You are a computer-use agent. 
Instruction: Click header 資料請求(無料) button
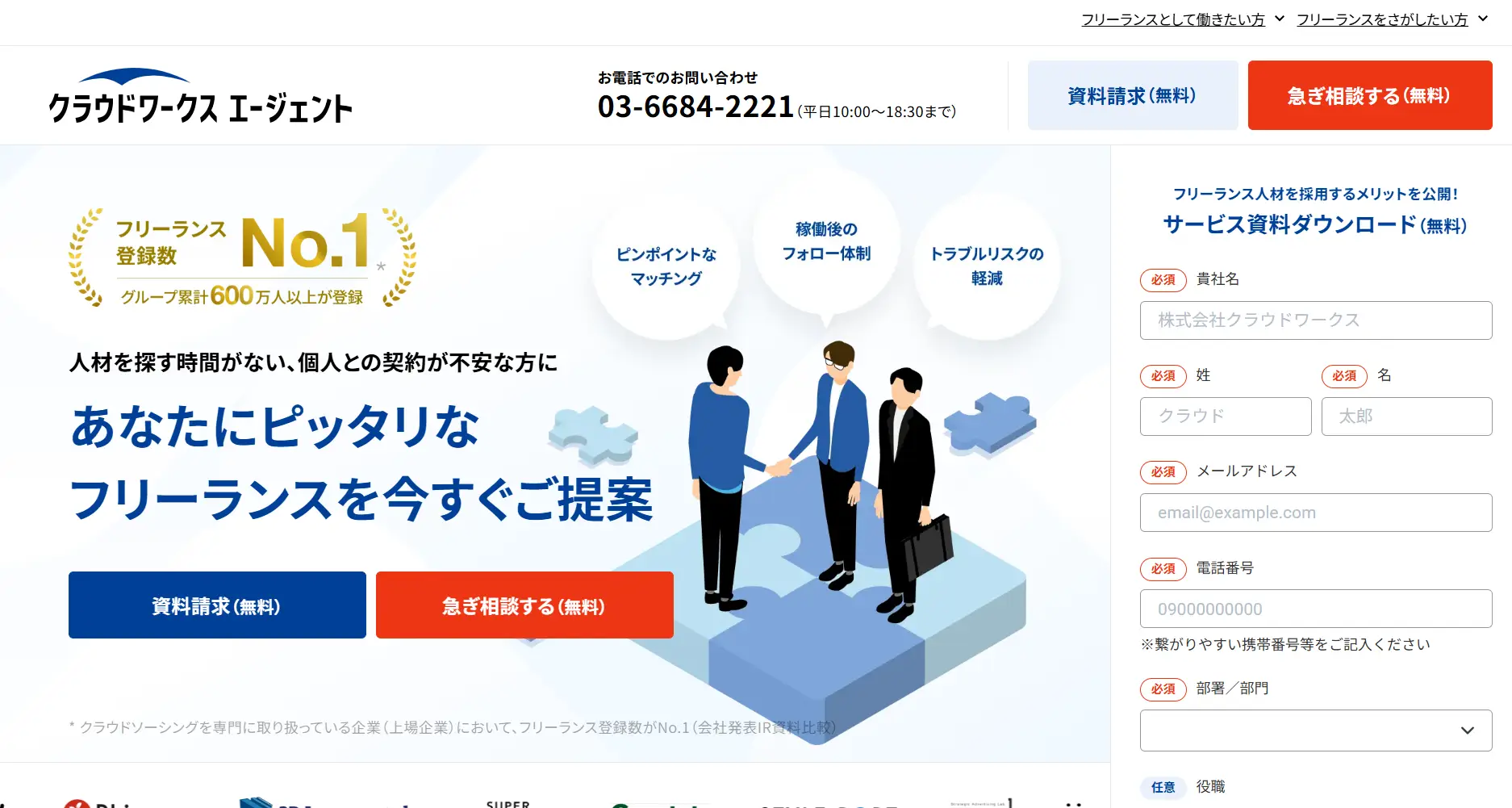1133,95
